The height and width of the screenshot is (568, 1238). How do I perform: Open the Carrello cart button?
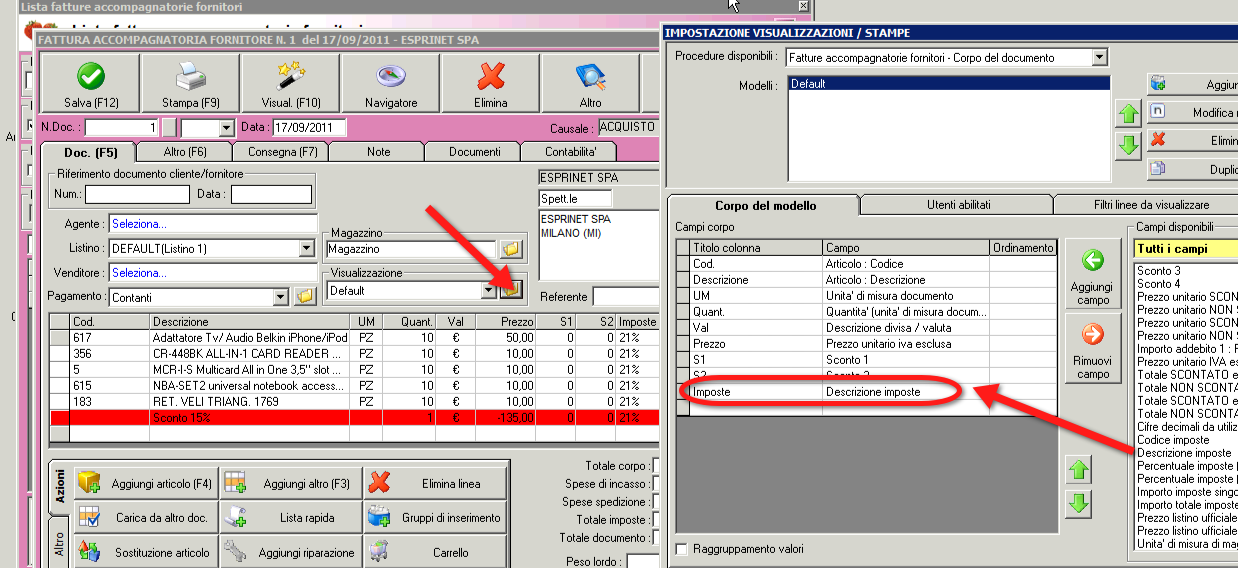pyautogui.click(x=435, y=552)
